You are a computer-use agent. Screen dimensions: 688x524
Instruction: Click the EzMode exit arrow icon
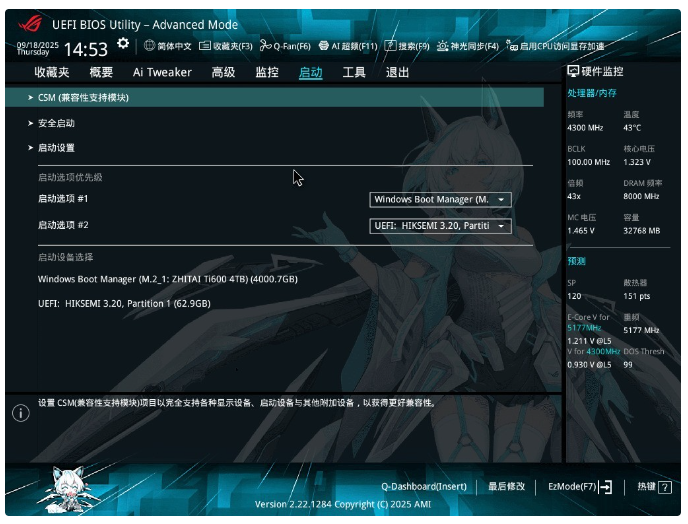click(x=606, y=487)
